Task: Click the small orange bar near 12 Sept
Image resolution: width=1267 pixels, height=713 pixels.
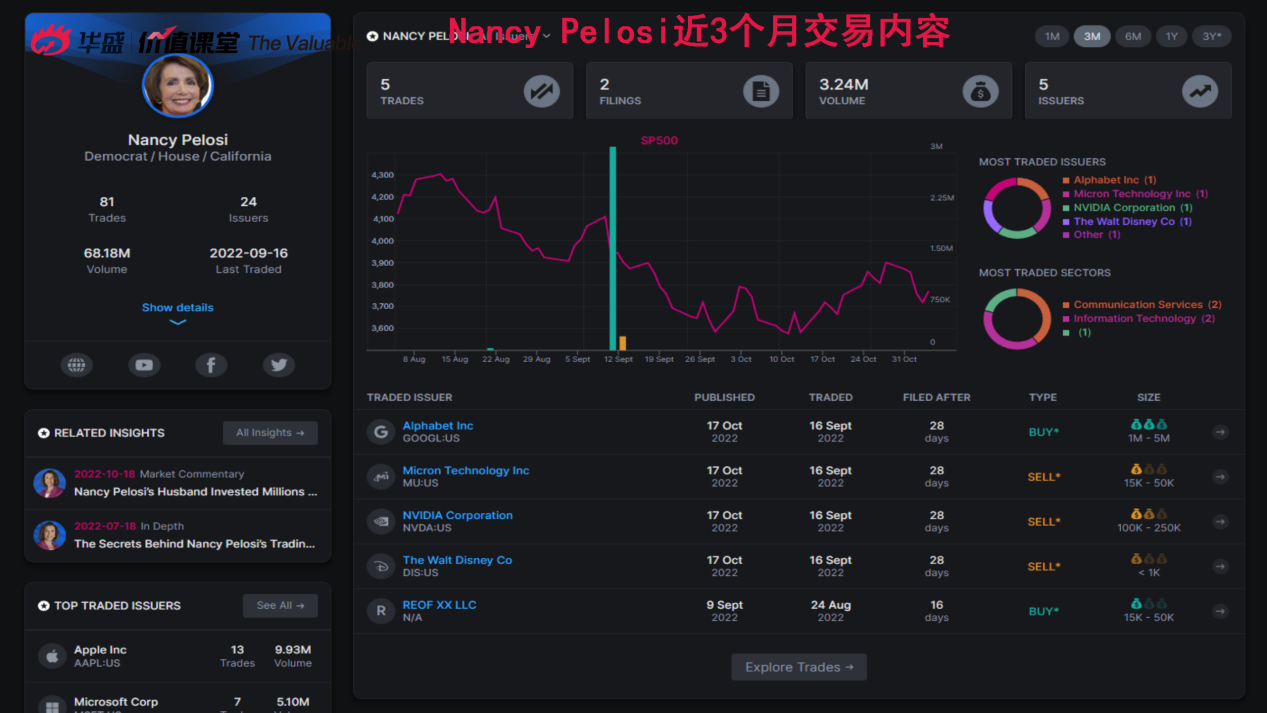Action: [623, 343]
